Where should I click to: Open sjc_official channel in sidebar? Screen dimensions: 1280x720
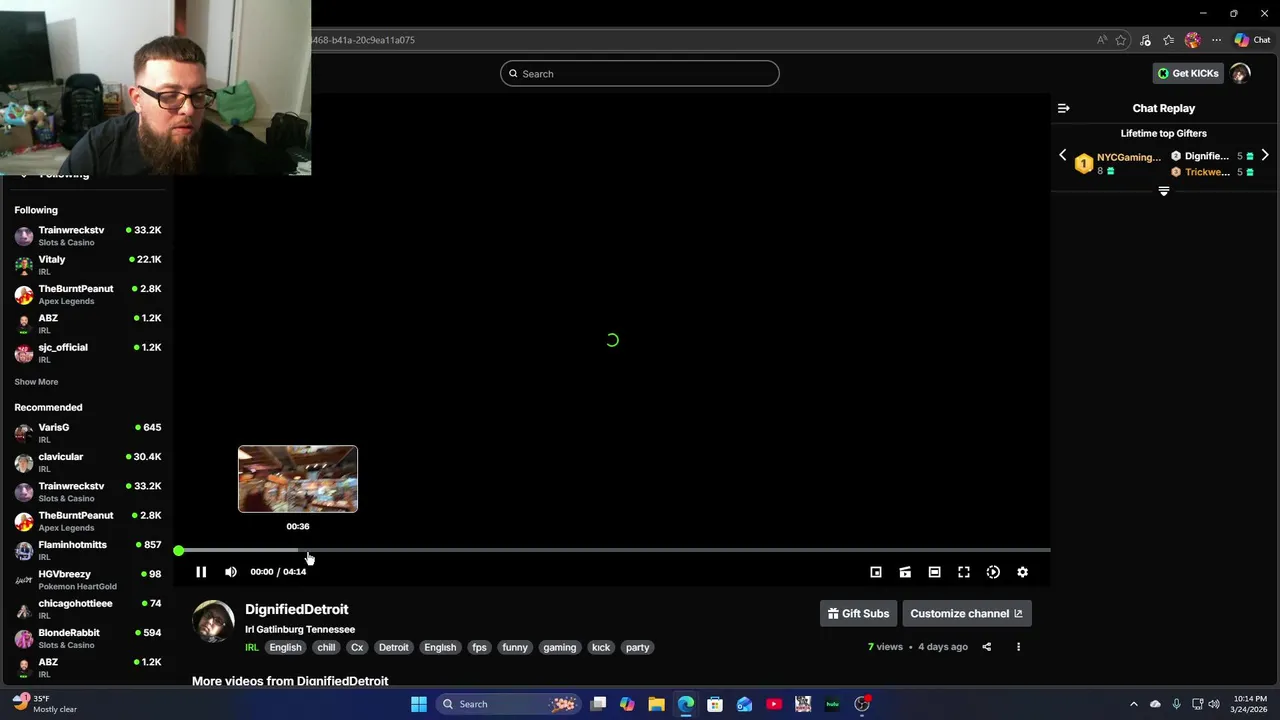88,352
